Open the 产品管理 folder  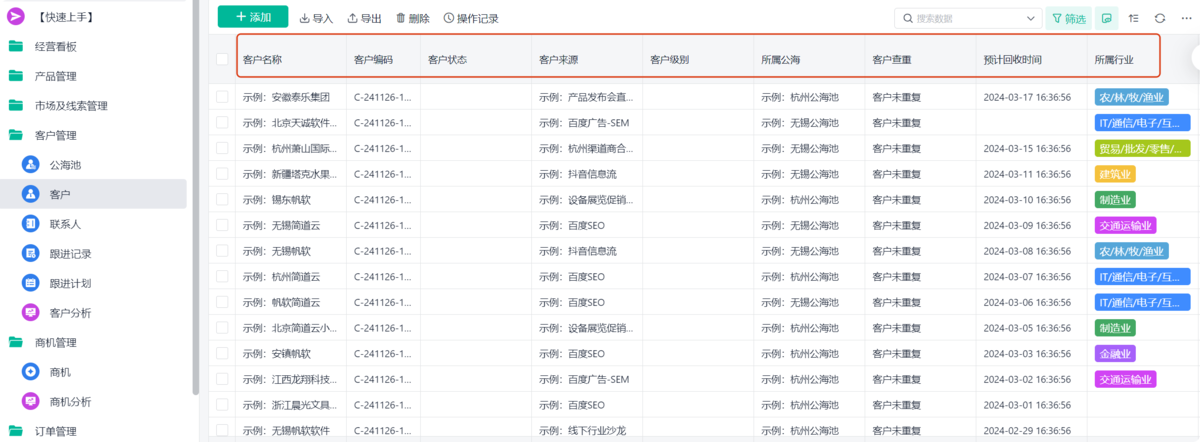pos(16,76)
